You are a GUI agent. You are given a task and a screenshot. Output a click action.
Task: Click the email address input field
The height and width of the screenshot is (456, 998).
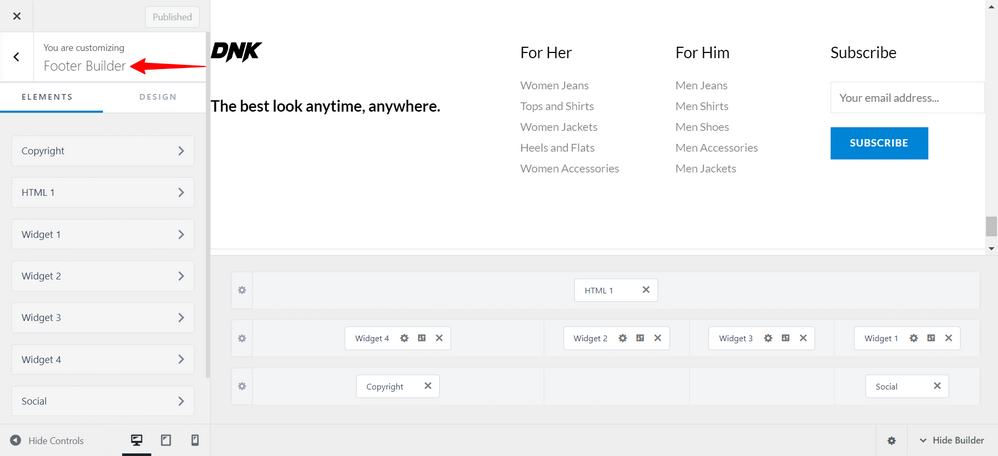(906, 98)
